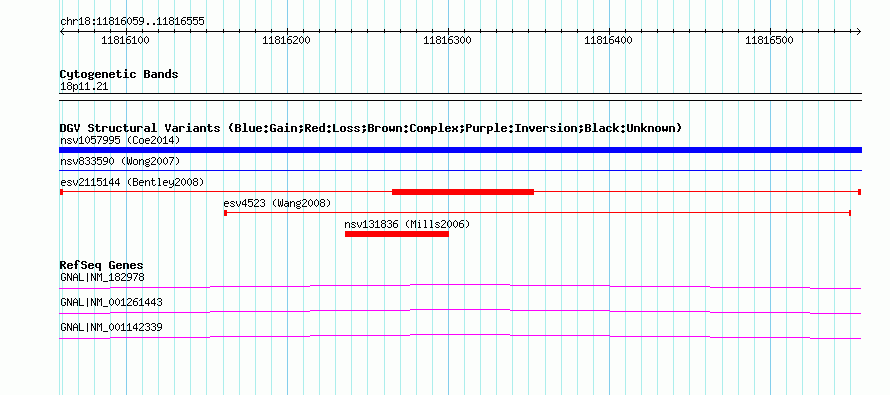Click the left arrow of the ruler
Image resolution: width=890 pixels, height=395 pixels.
click(62, 32)
